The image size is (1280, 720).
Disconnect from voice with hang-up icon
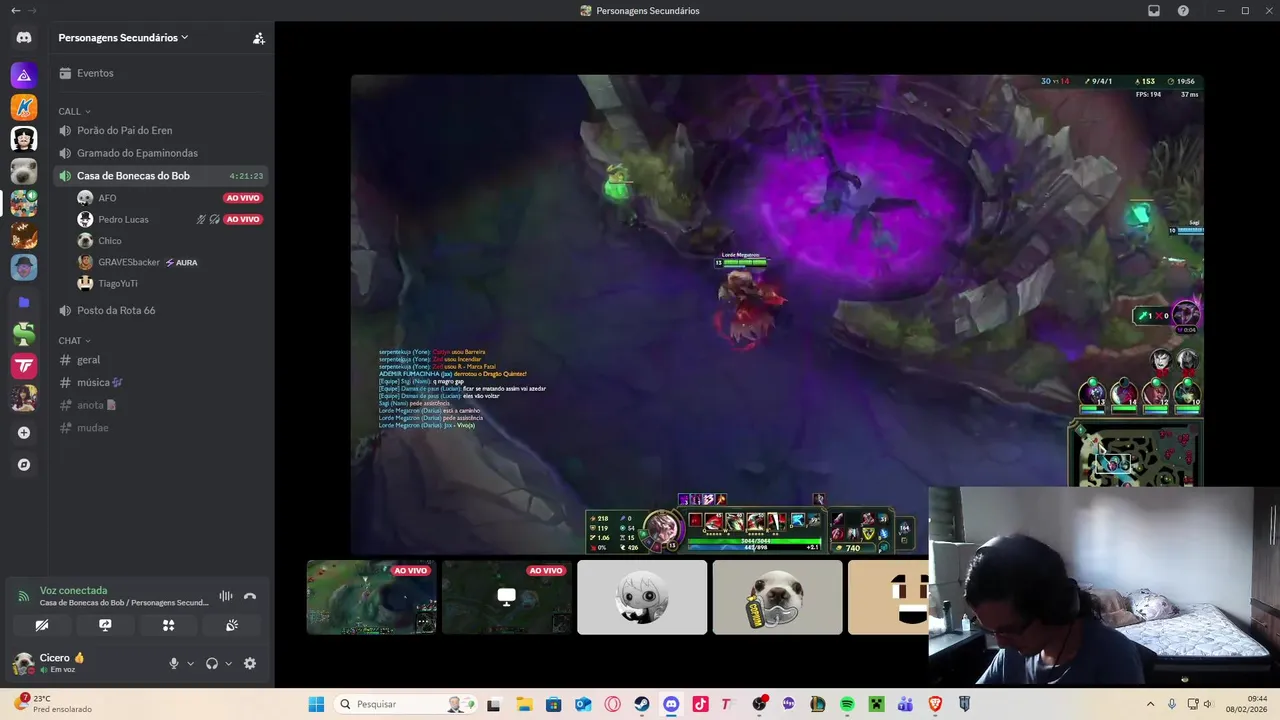coord(250,596)
